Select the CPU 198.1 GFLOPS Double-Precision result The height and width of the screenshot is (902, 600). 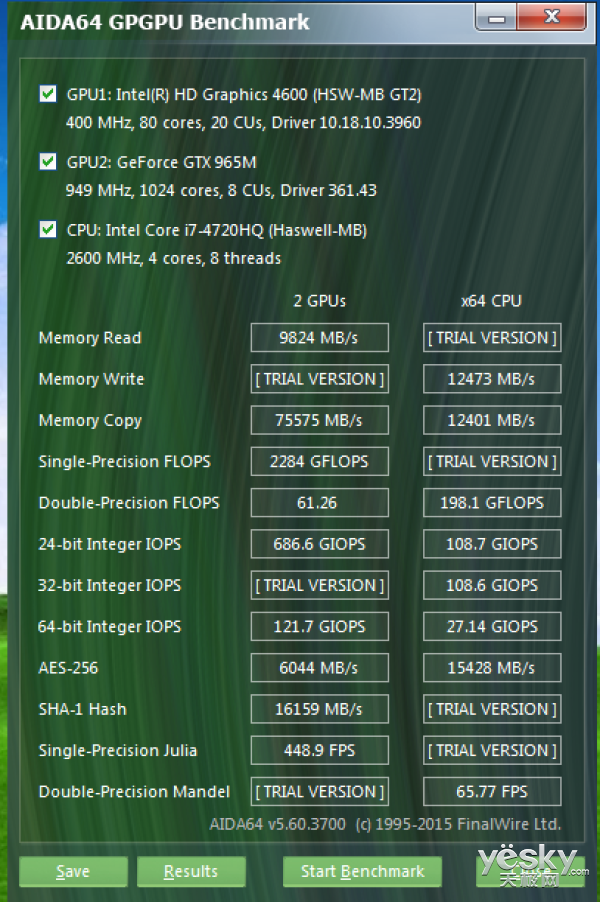(x=491, y=503)
